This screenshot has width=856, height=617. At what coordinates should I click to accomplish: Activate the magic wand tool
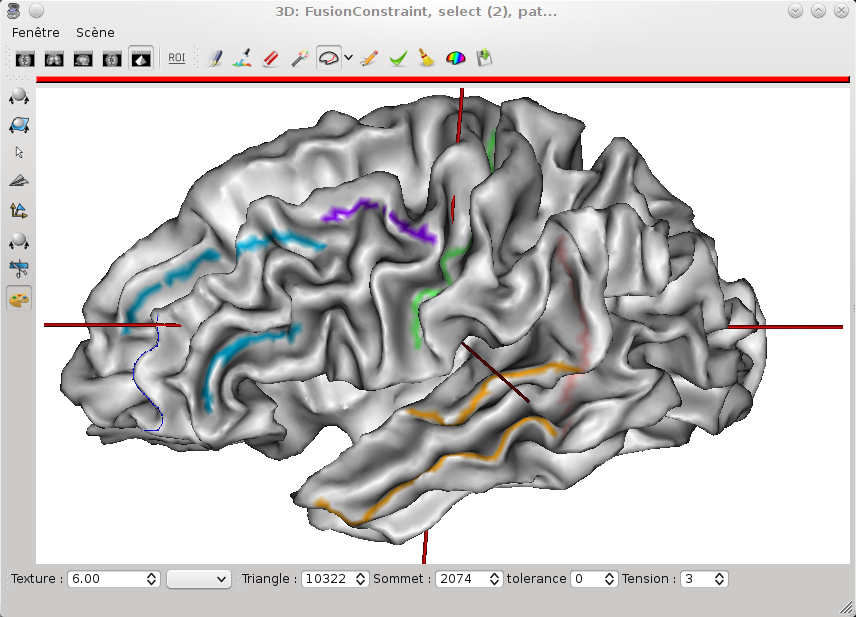pos(298,59)
